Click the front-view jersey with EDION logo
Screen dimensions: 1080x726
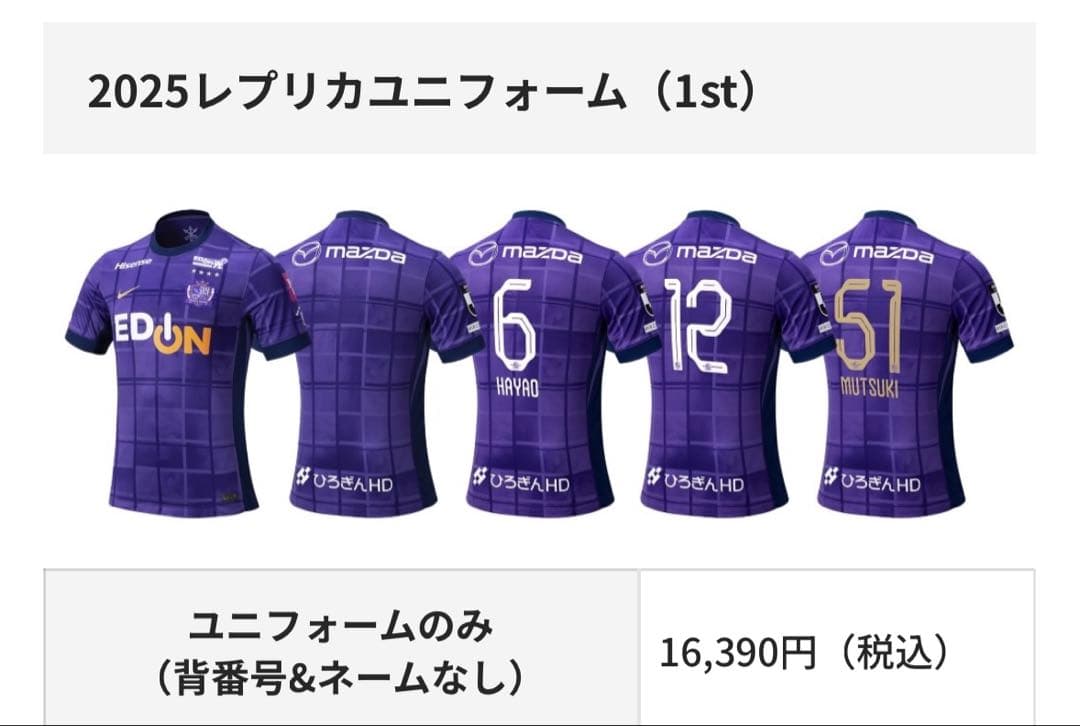(187, 364)
